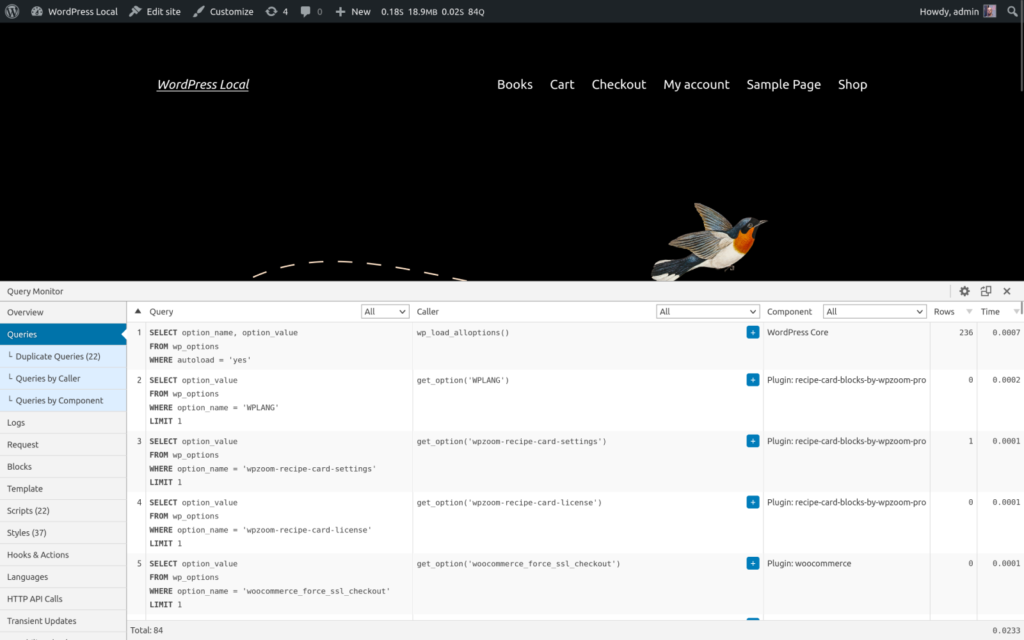This screenshot has width=1024, height=640.
Task: Open the Checkout page link
Action: click(x=618, y=85)
